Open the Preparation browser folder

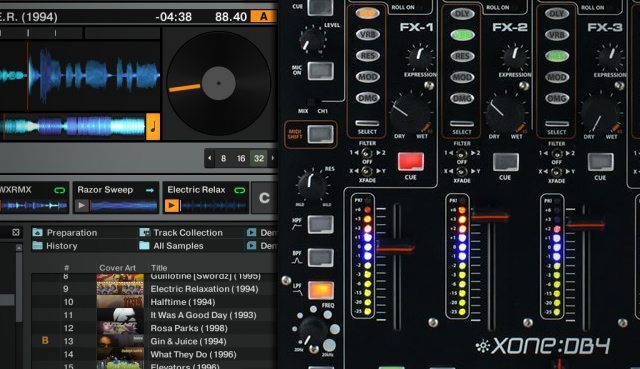pyautogui.click(x=65, y=233)
